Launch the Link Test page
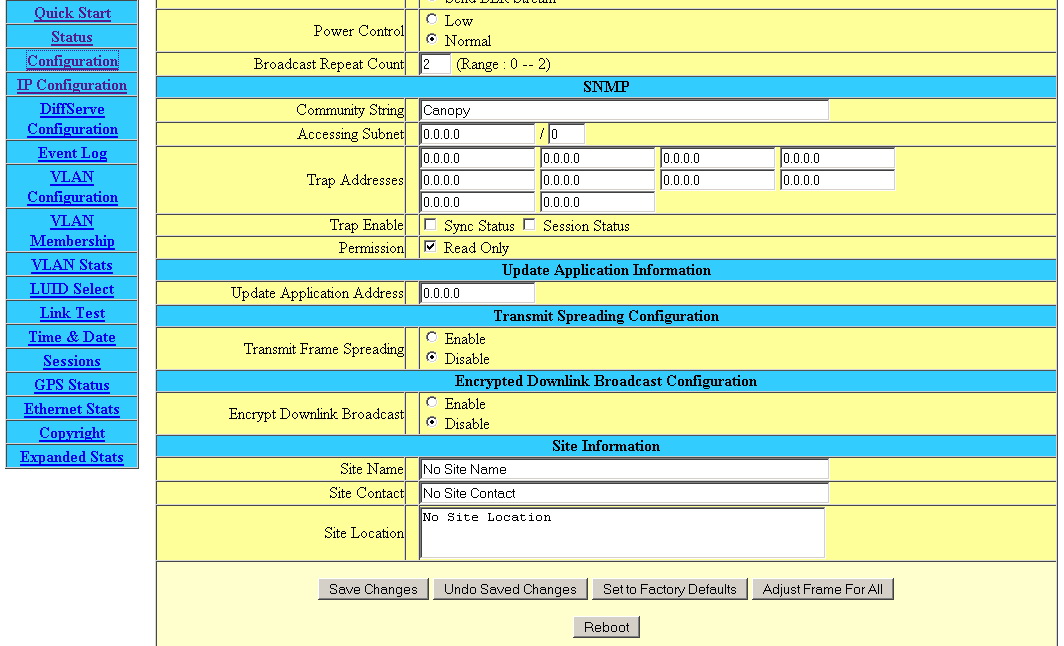 (x=72, y=313)
